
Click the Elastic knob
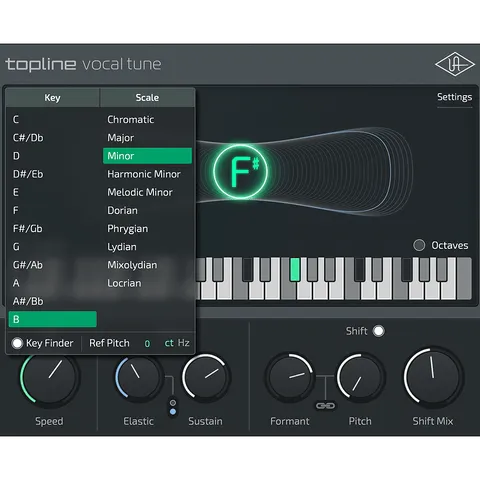tap(138, 377)
